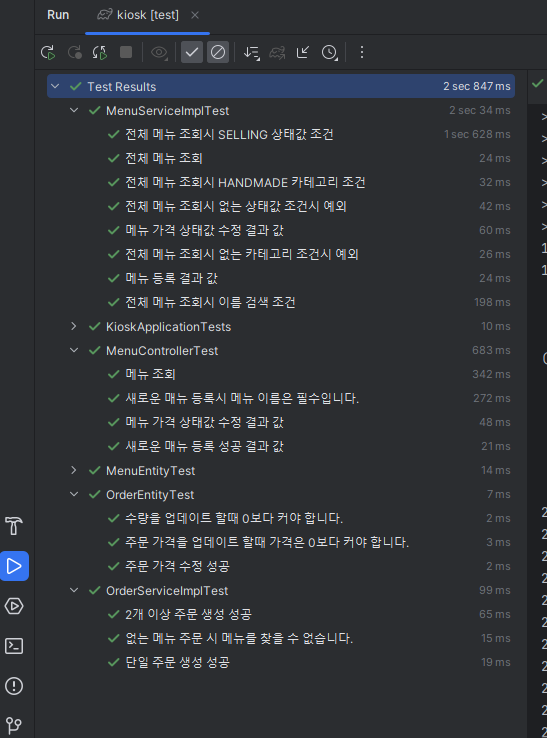Click the 99 ms OrderServiceImplTest duration
Viewport: 547px width, 738px height.
pos(494,590)
